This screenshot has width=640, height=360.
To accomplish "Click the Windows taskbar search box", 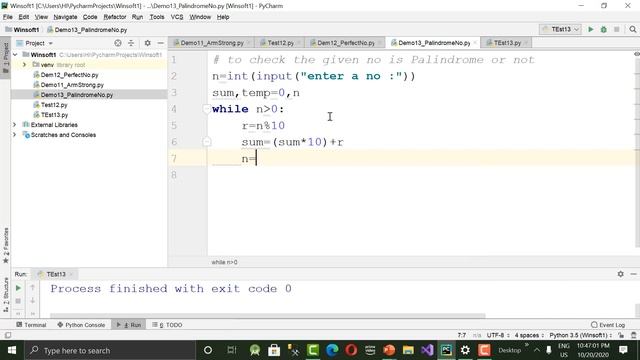I will (110, 350).
